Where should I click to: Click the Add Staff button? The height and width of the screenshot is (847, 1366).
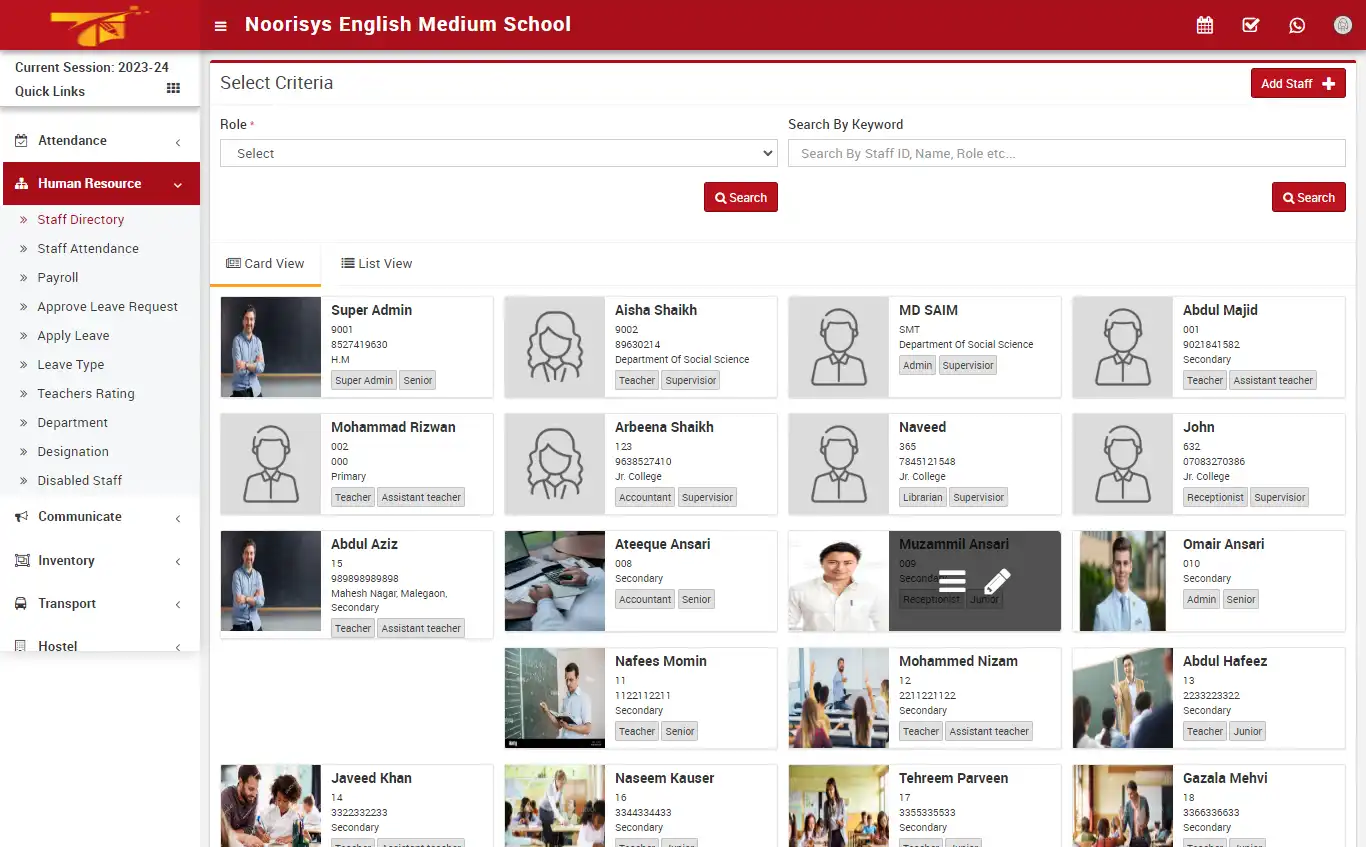tap(1297, 83)
